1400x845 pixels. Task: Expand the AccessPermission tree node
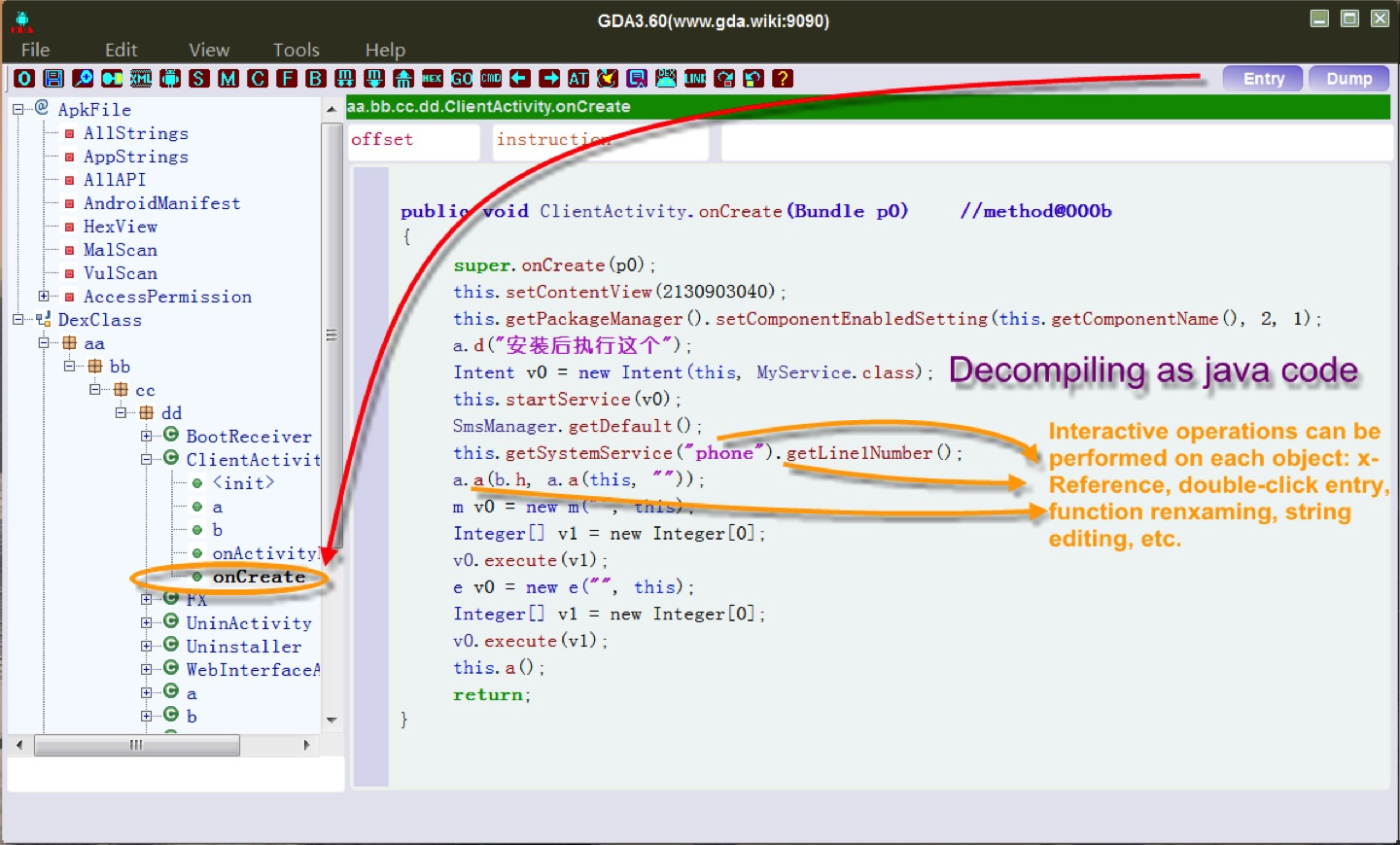(x=44, y=296)
